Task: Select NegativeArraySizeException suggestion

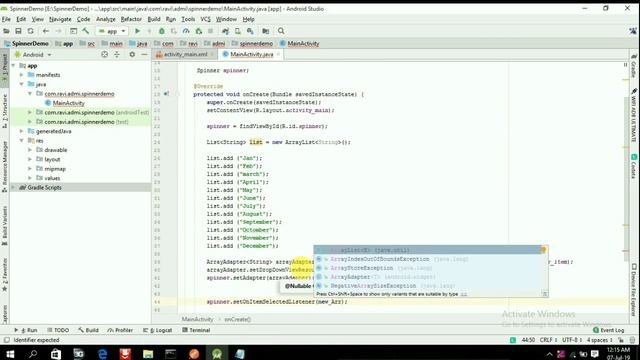Action: [431, 286]
